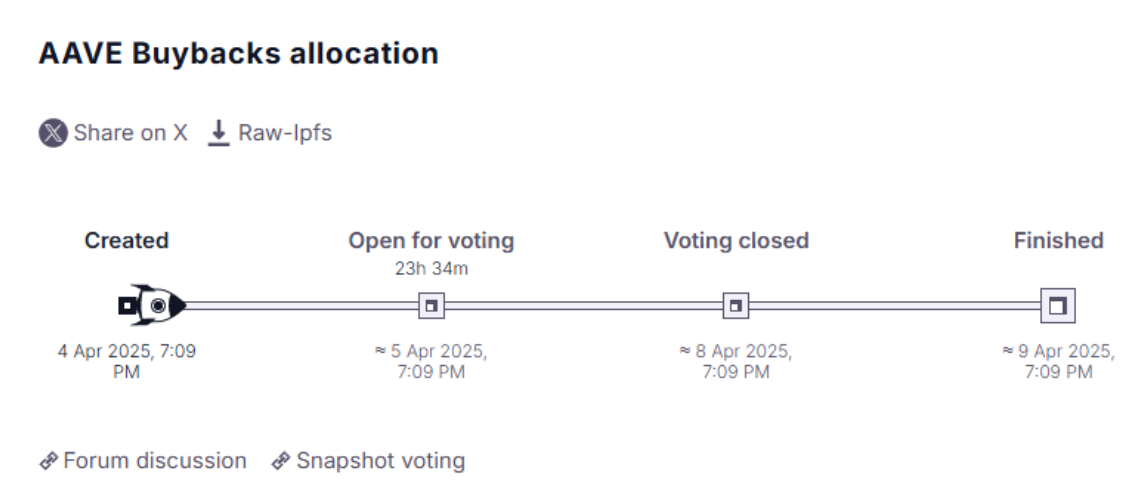Click the chain icon beside Snapshot voting
Image resolution: width=1148 pixels, height=484 pixels.
pos(281,461)
